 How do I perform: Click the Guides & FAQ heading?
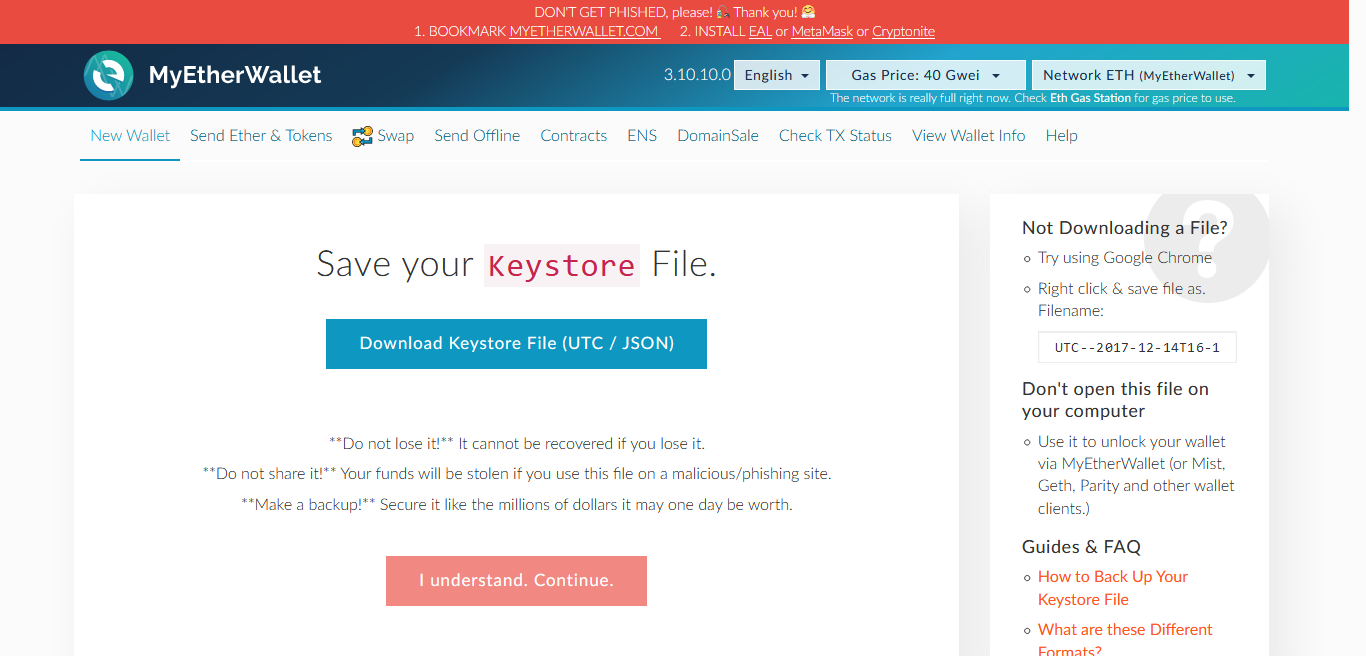tap(1081, 547)
